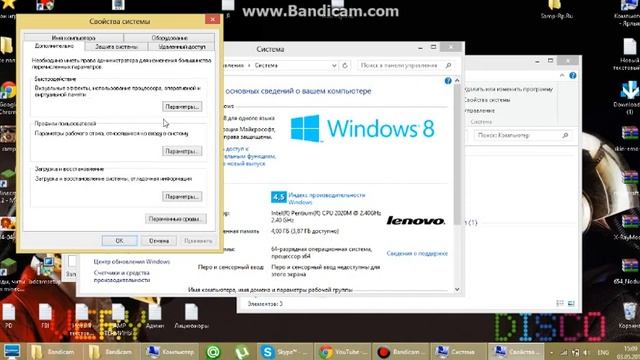Click the Переменные среды button
This screenshot has width=640, height=360.
coord(176,219)
